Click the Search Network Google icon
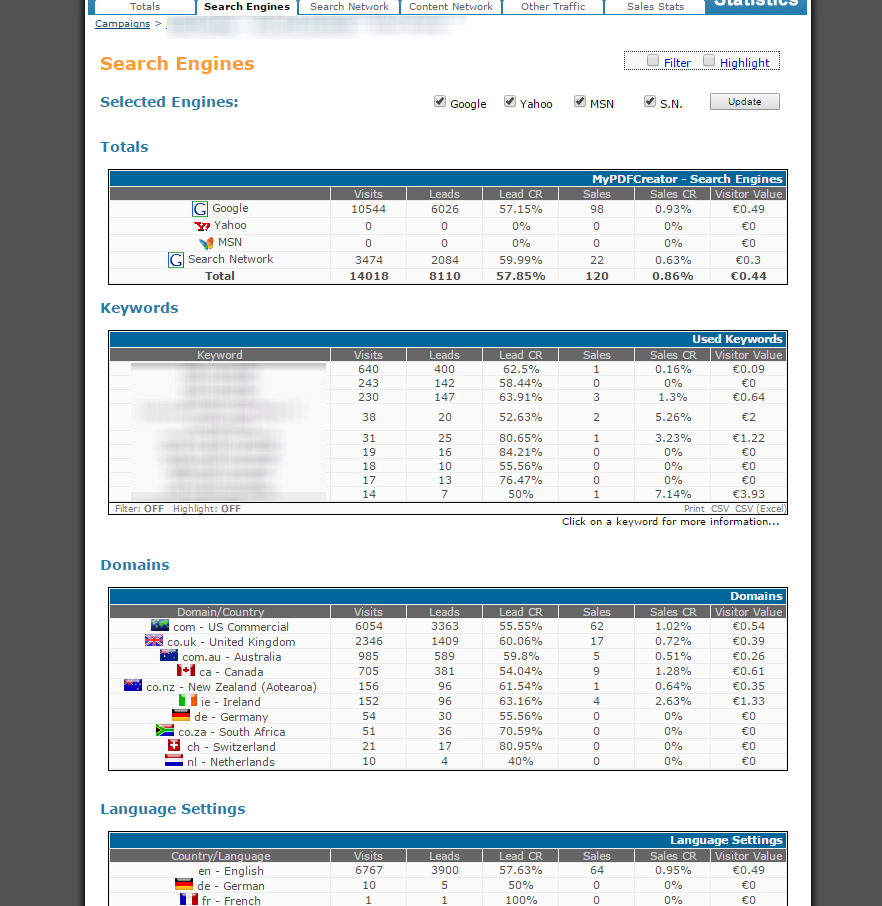Screen dimensions: 882x906 176,260
